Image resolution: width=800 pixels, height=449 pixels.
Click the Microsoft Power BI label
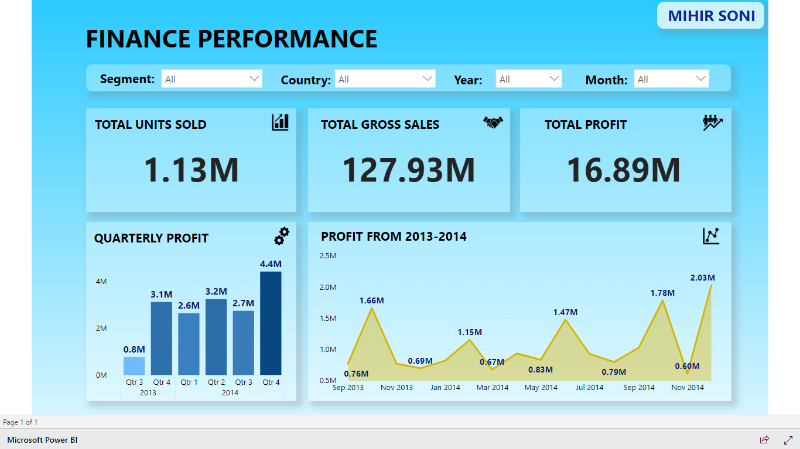tap(44, 439)
